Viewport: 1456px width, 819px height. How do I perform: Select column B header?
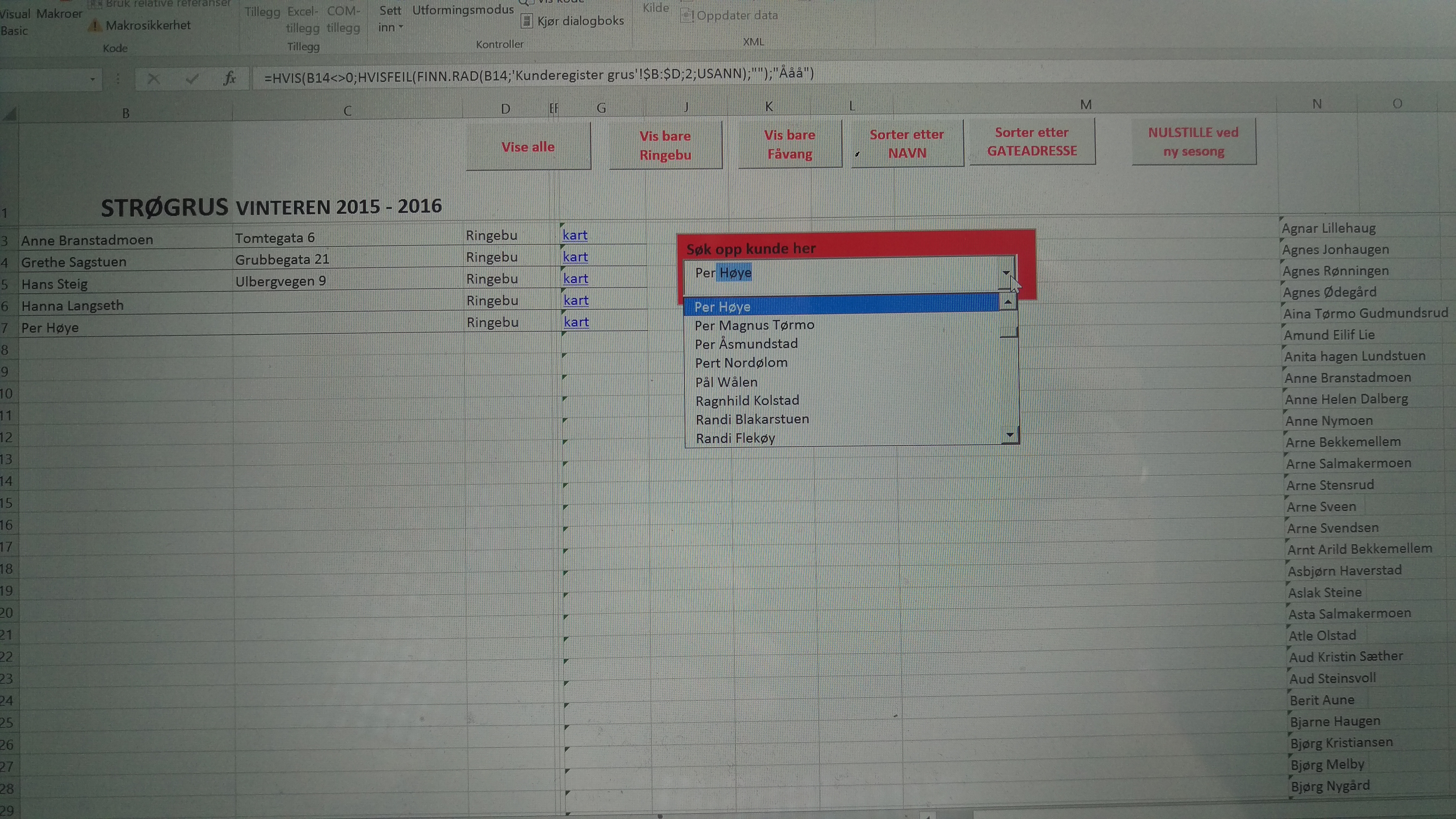pos(125,113)
